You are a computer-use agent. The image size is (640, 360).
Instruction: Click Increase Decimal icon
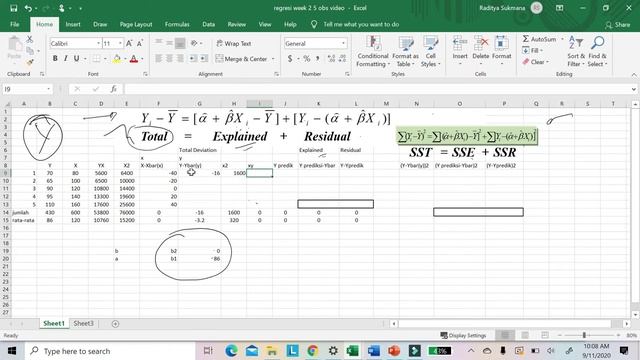pyautogui.click(x=331, y=59)
